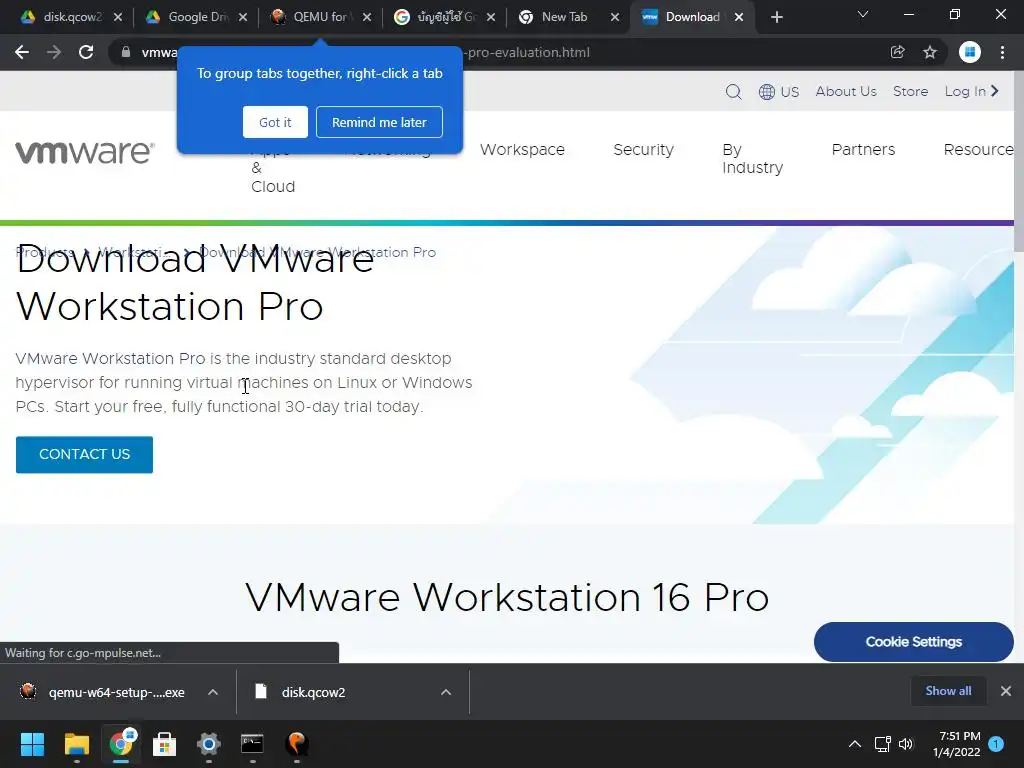Close the Google Drive tab

(x=243, y=17)
